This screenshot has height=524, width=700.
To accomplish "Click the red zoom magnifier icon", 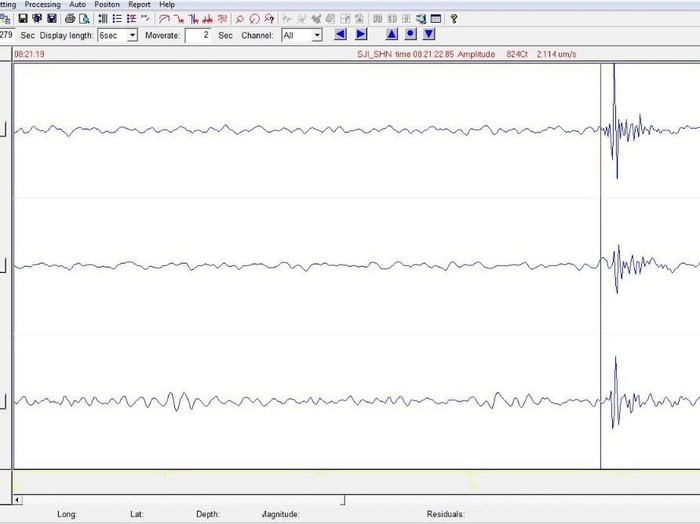I will click(240, 19).
